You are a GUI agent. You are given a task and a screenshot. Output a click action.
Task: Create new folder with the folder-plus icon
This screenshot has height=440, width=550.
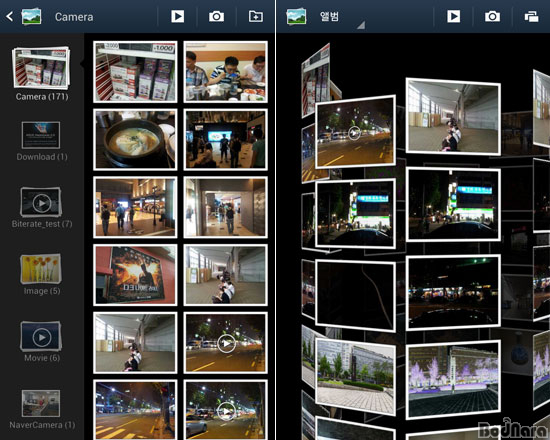256,16
